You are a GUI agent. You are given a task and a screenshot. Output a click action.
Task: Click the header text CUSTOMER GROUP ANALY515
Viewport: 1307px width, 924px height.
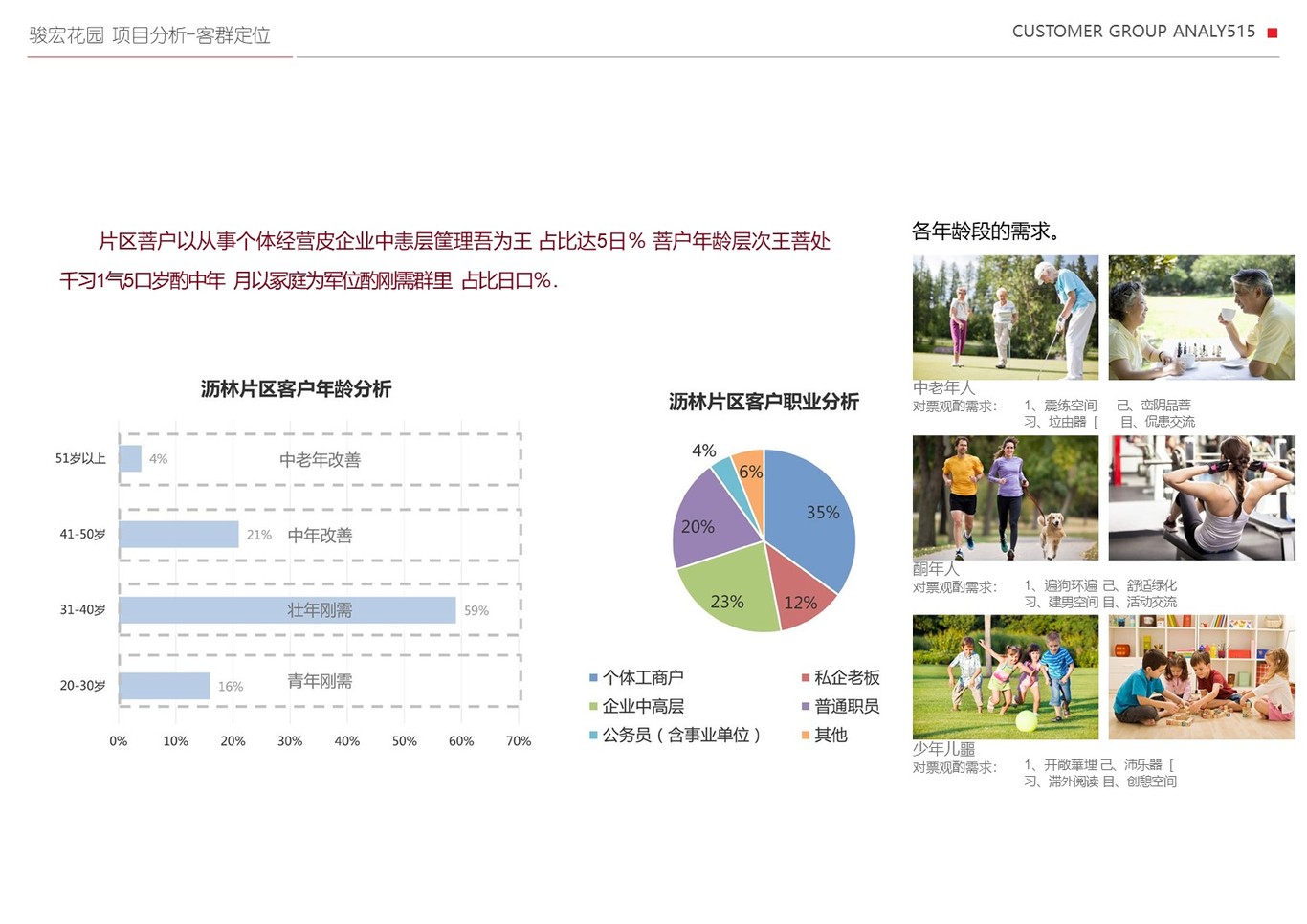pos(1134,32)
